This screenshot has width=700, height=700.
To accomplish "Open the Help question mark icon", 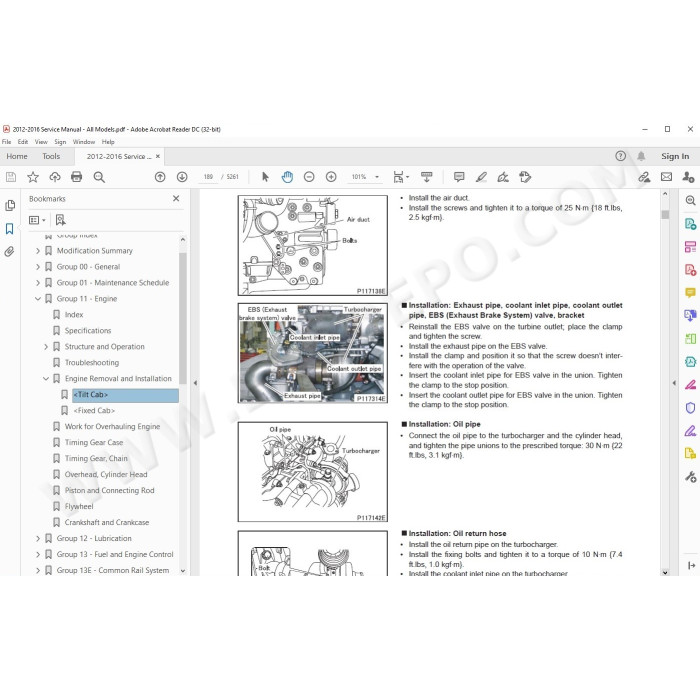I will [x=621, y=156].
